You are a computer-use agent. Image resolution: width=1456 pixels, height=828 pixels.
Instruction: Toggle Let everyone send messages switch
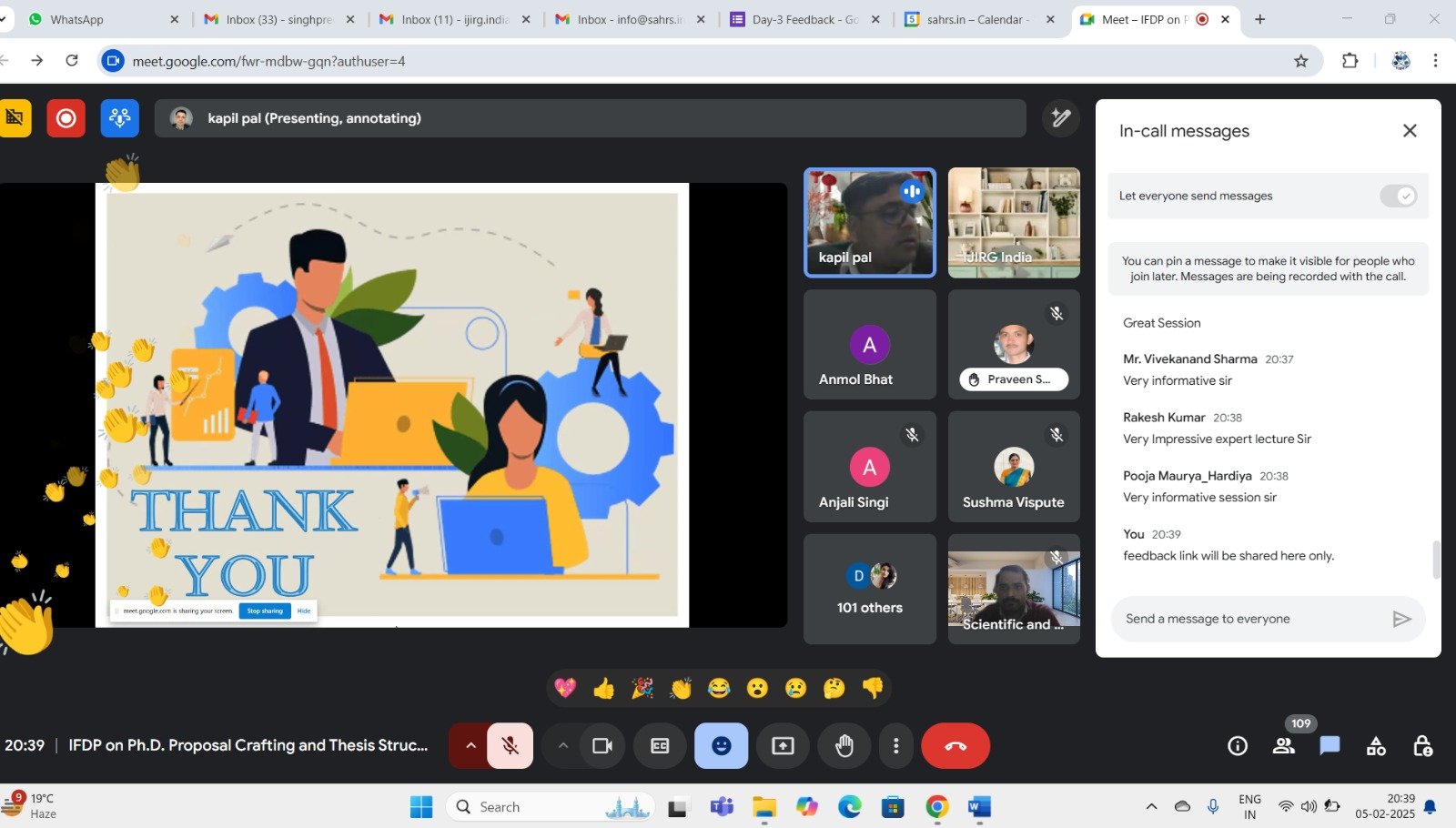(x=1398, y=196)
